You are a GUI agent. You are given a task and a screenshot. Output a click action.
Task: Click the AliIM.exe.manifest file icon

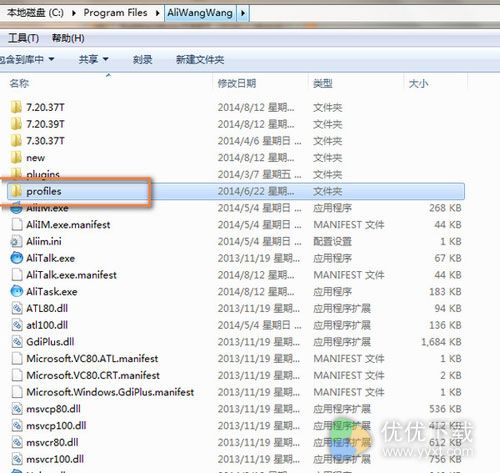pos(17,225)
